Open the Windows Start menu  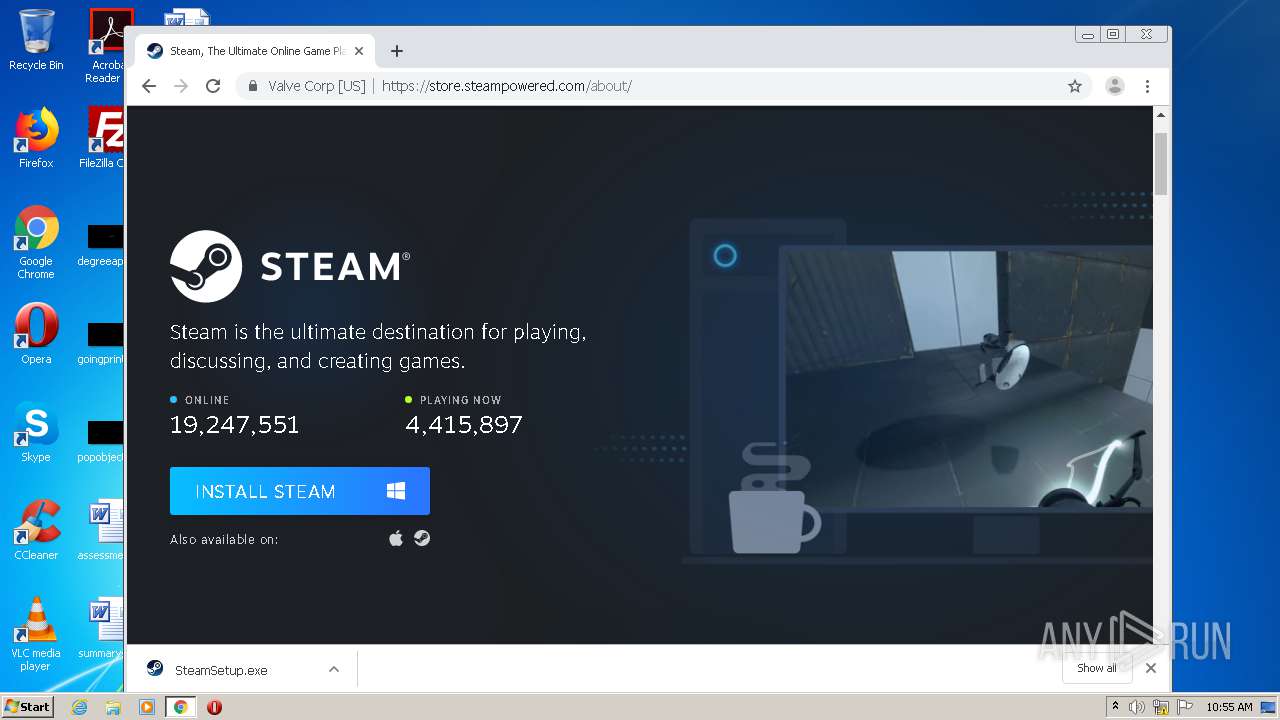coord(28,706)
